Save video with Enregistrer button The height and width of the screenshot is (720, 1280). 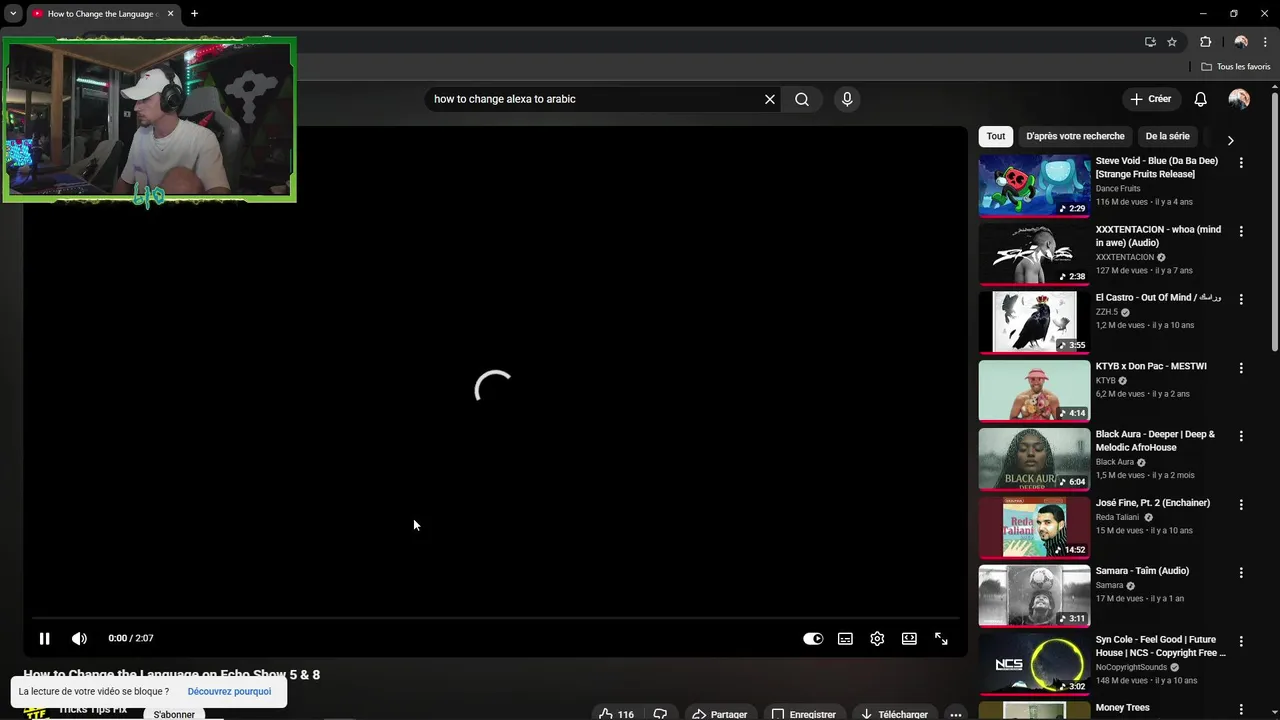[x=804, y=714]
